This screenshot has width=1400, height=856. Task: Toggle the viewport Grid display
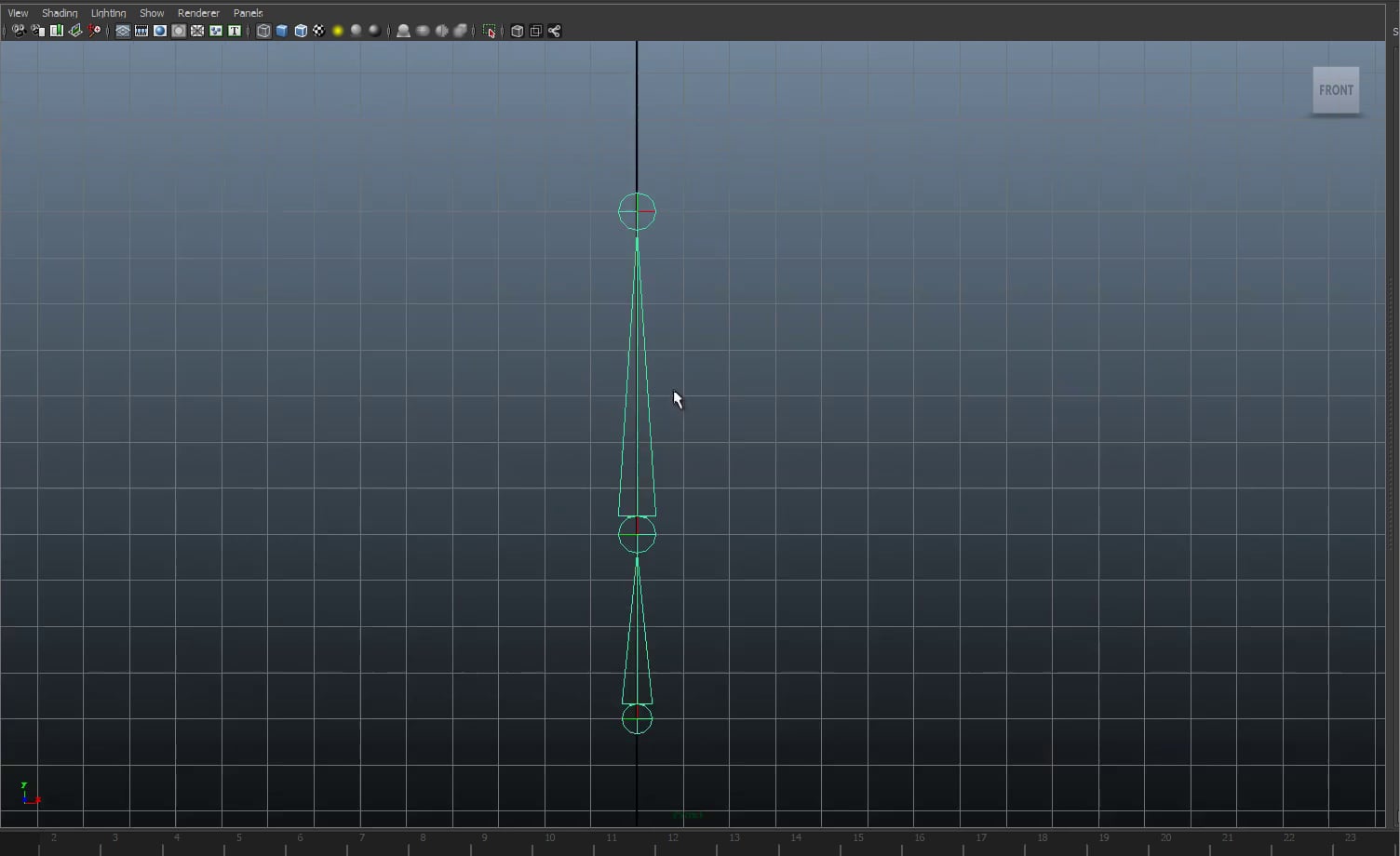pos(123,31)
